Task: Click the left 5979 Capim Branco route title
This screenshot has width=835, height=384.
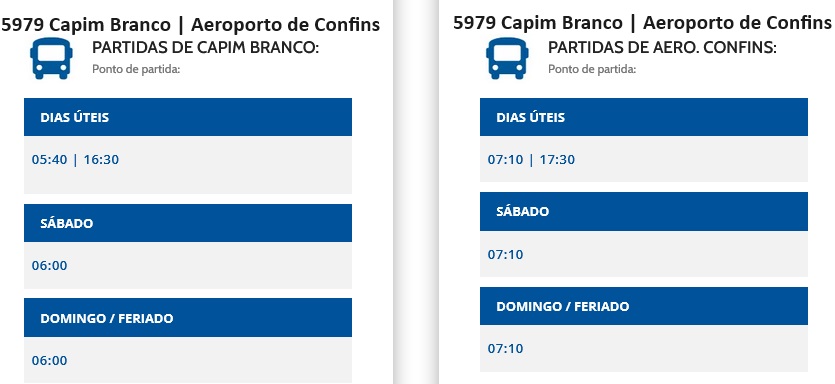Action: pos(191,24)
